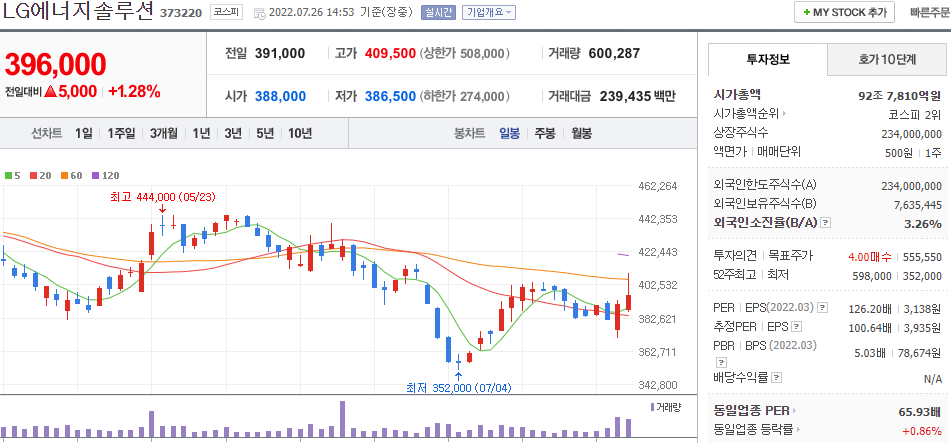The height and width of the screenshot is (443, 951).
Task: Click the current price 396,000
Action: [x=55, y=64]
